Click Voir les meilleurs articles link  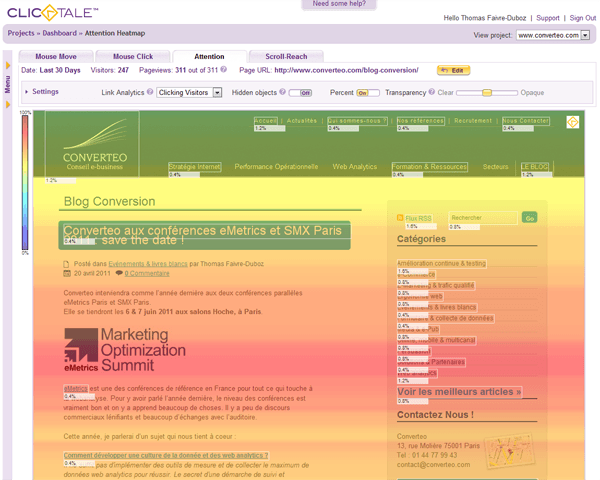click(459, 392)
